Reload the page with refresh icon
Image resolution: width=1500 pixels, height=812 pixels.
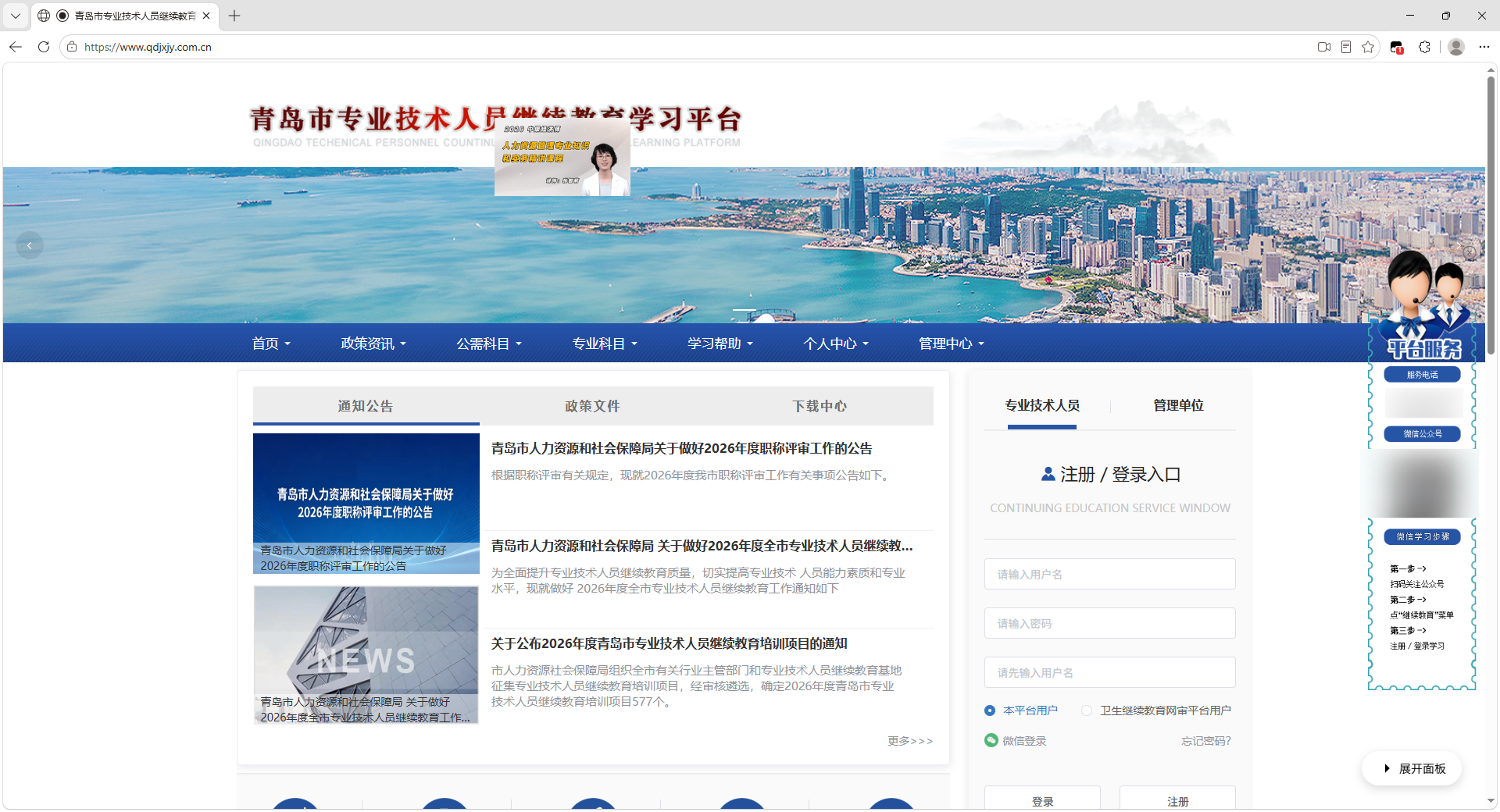[x=44, y=47]
